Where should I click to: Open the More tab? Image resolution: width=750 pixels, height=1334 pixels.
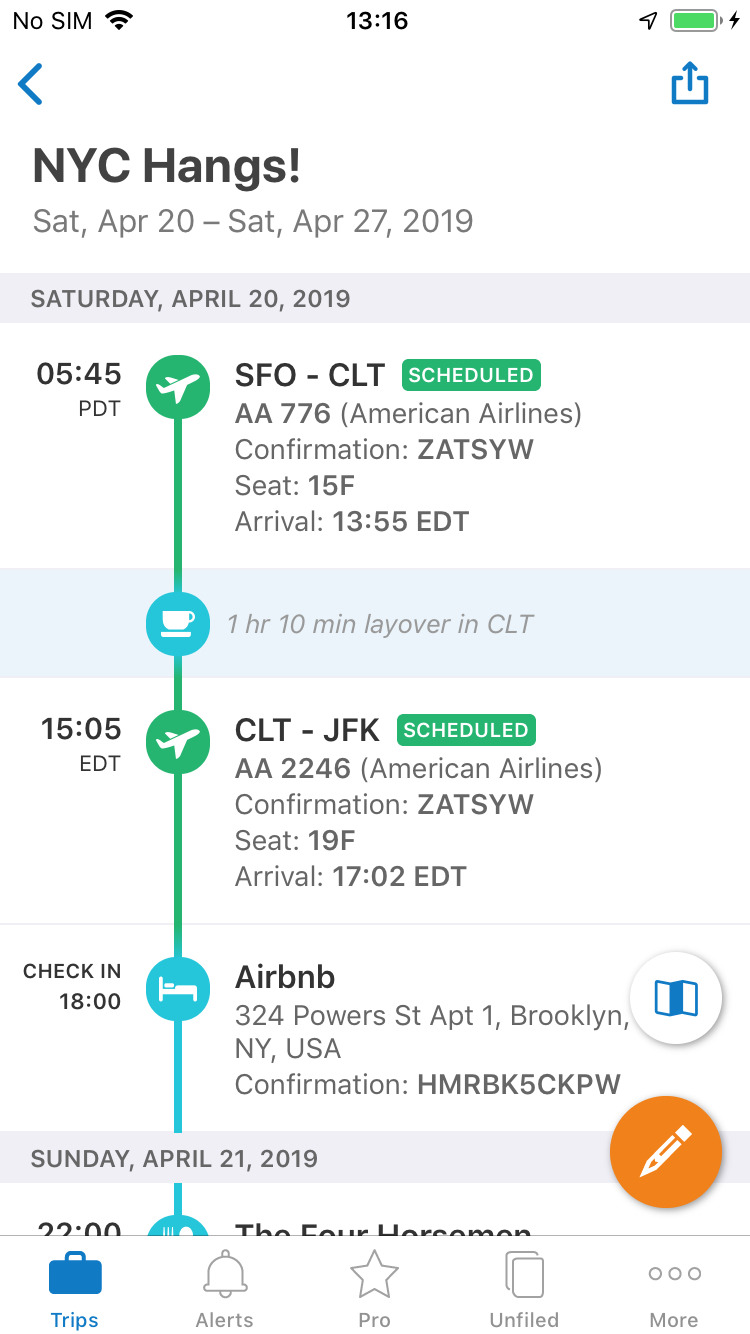(674, 1288)
